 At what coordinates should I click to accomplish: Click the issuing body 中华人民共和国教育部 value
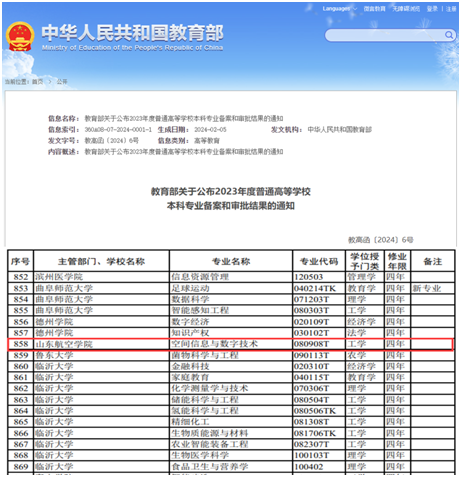click(340, 130)
